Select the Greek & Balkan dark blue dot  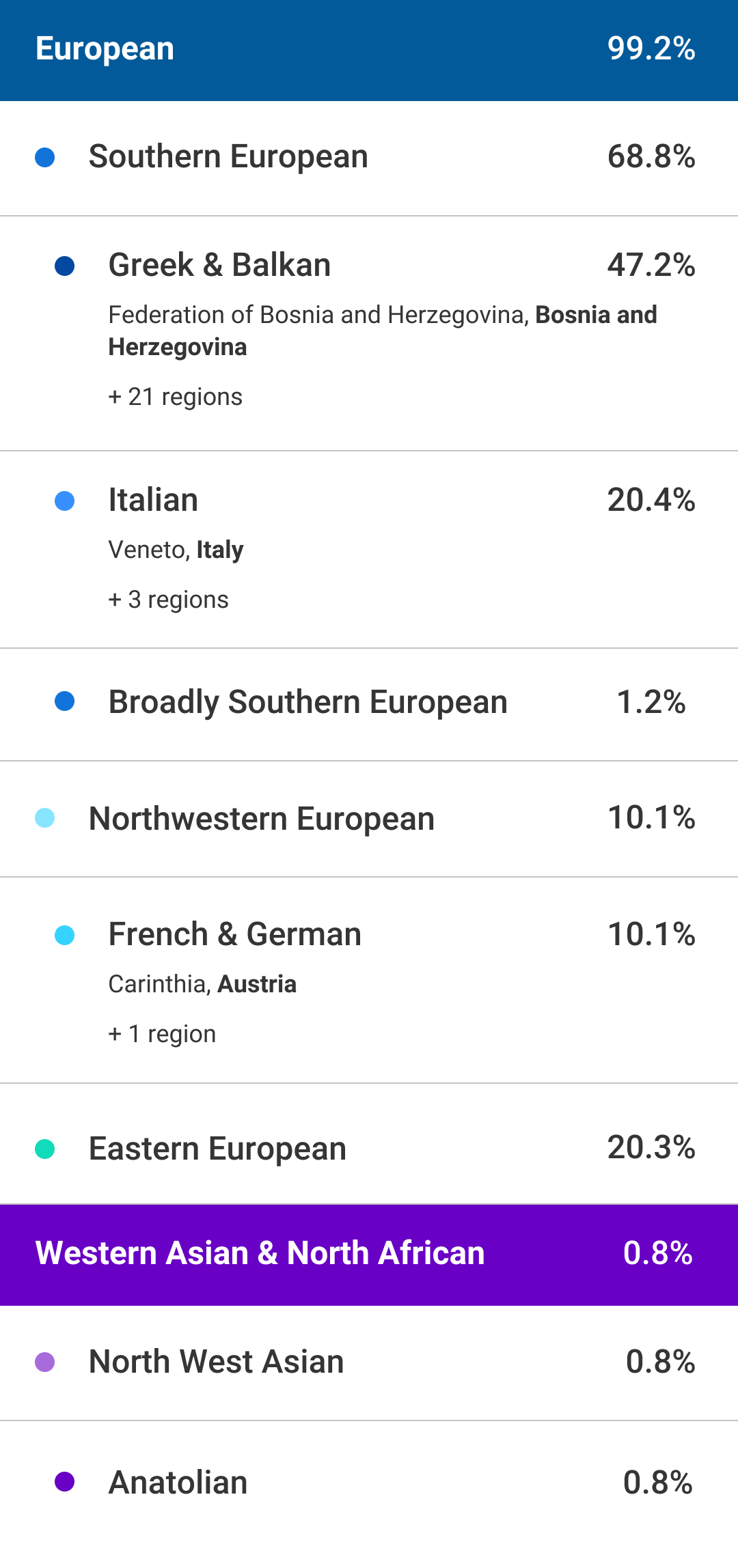65,266
